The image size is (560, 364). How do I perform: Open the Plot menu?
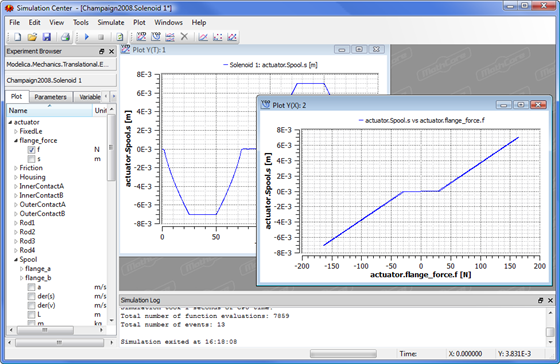139,23
